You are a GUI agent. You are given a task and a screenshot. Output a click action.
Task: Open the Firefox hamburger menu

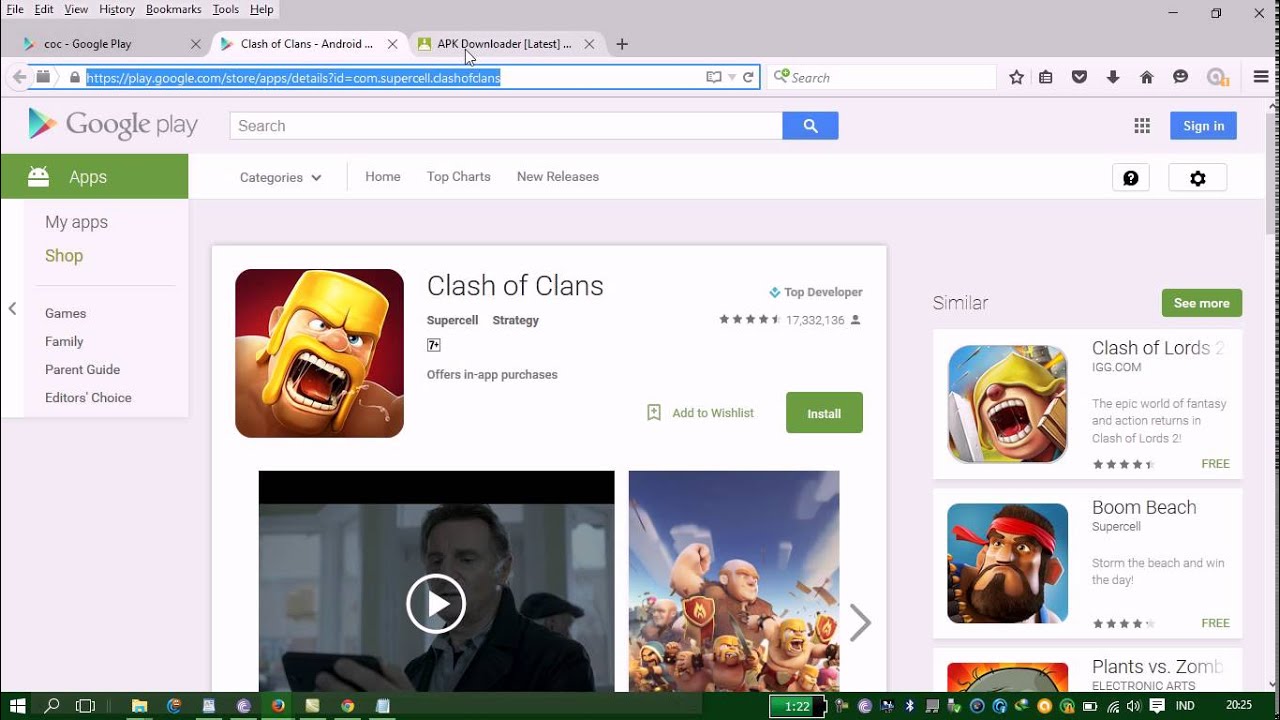[1261, 77]
